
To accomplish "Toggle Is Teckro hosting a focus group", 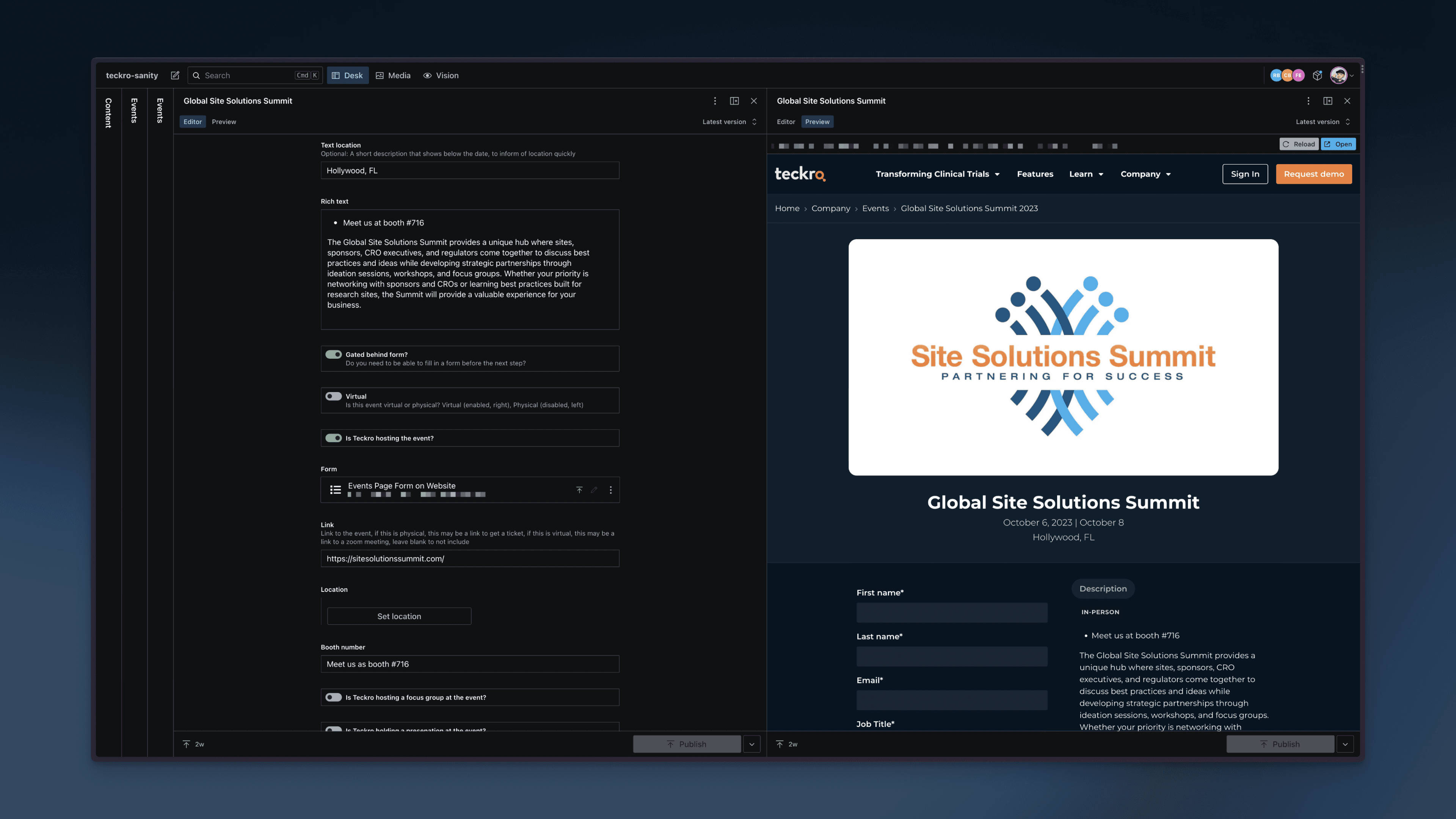I will coord(334,697).
